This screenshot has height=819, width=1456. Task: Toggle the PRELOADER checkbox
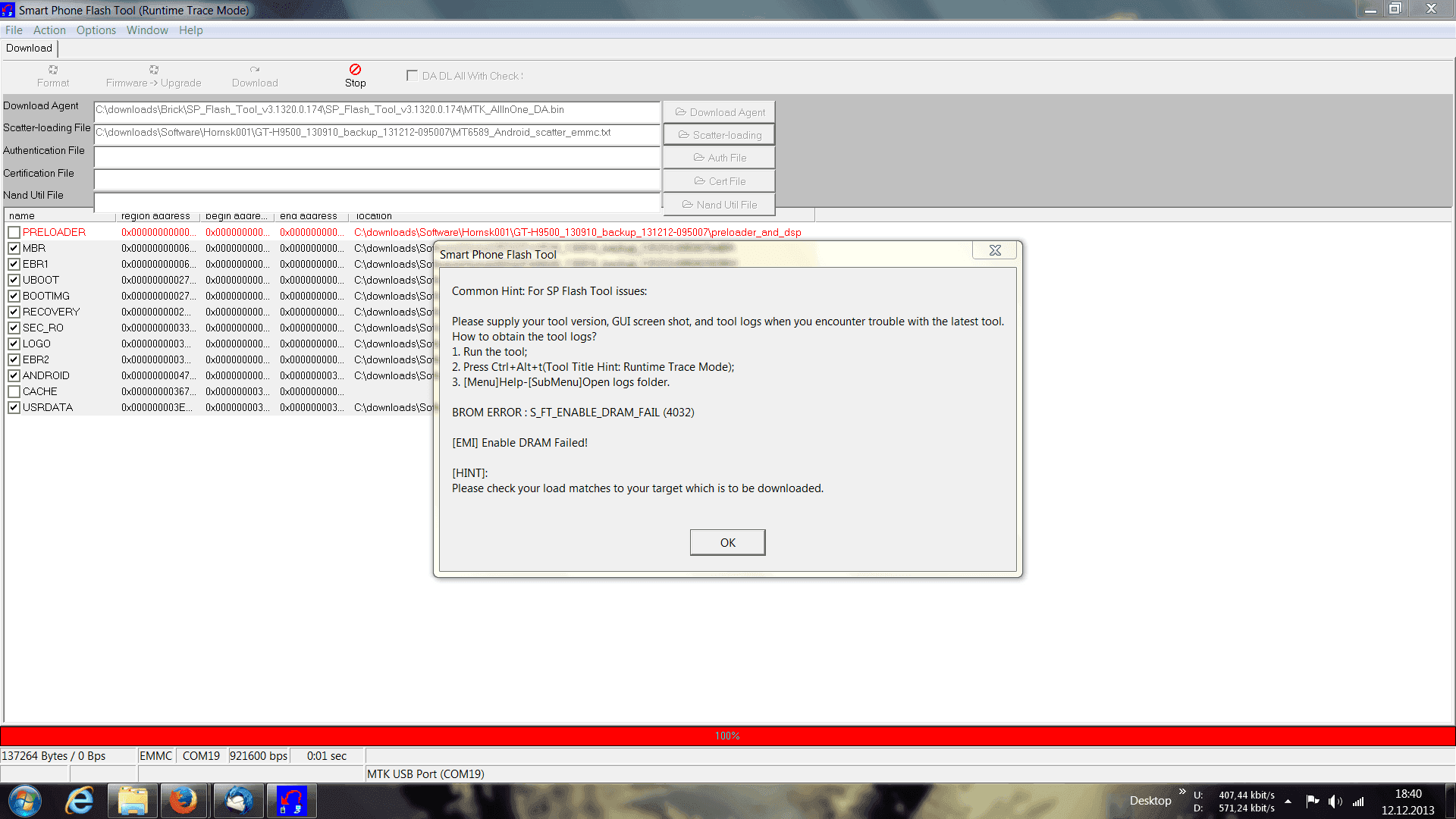click(14, 232)
